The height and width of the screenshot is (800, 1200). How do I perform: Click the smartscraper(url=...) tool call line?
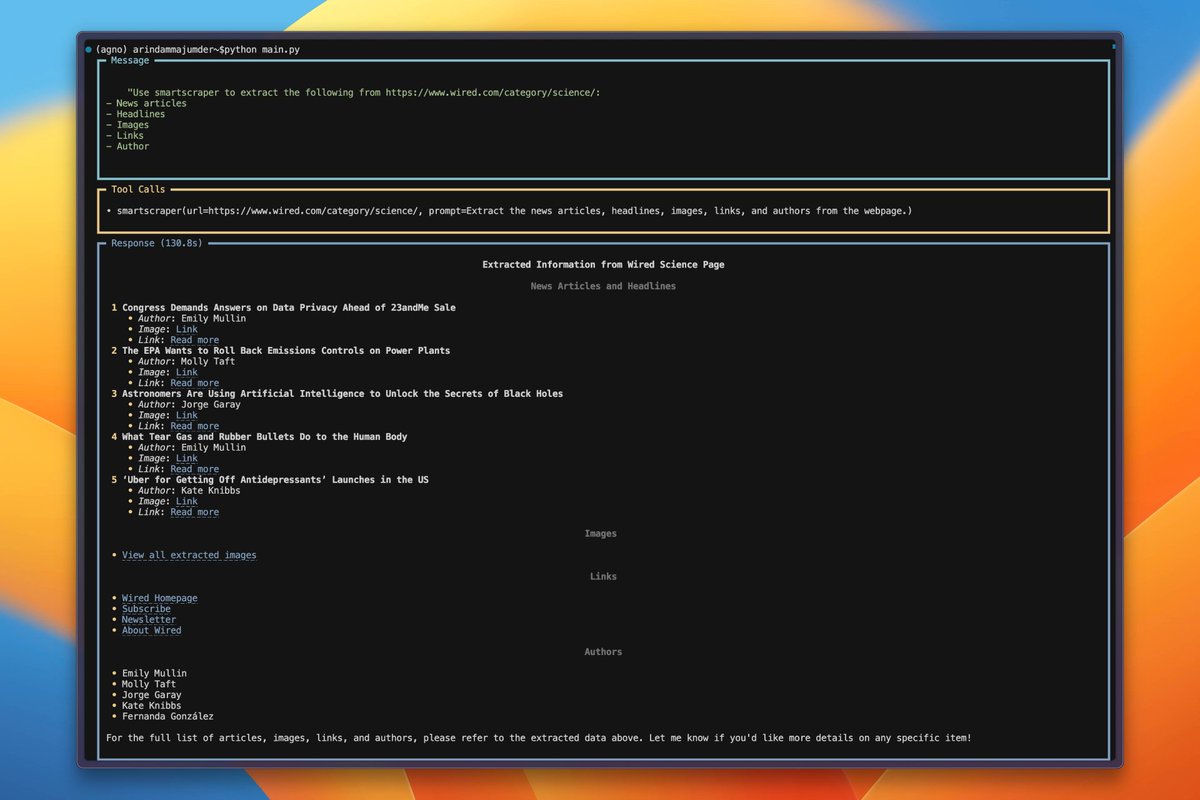pos(509,211)
